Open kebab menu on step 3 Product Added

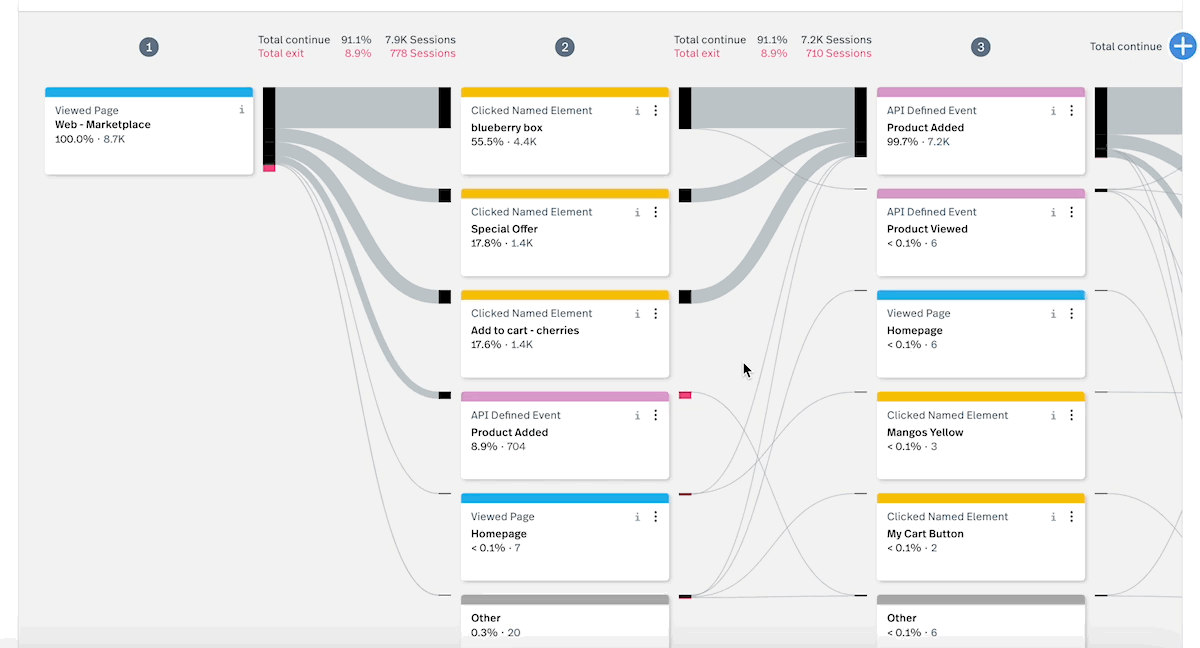(x=1072, y=111)
